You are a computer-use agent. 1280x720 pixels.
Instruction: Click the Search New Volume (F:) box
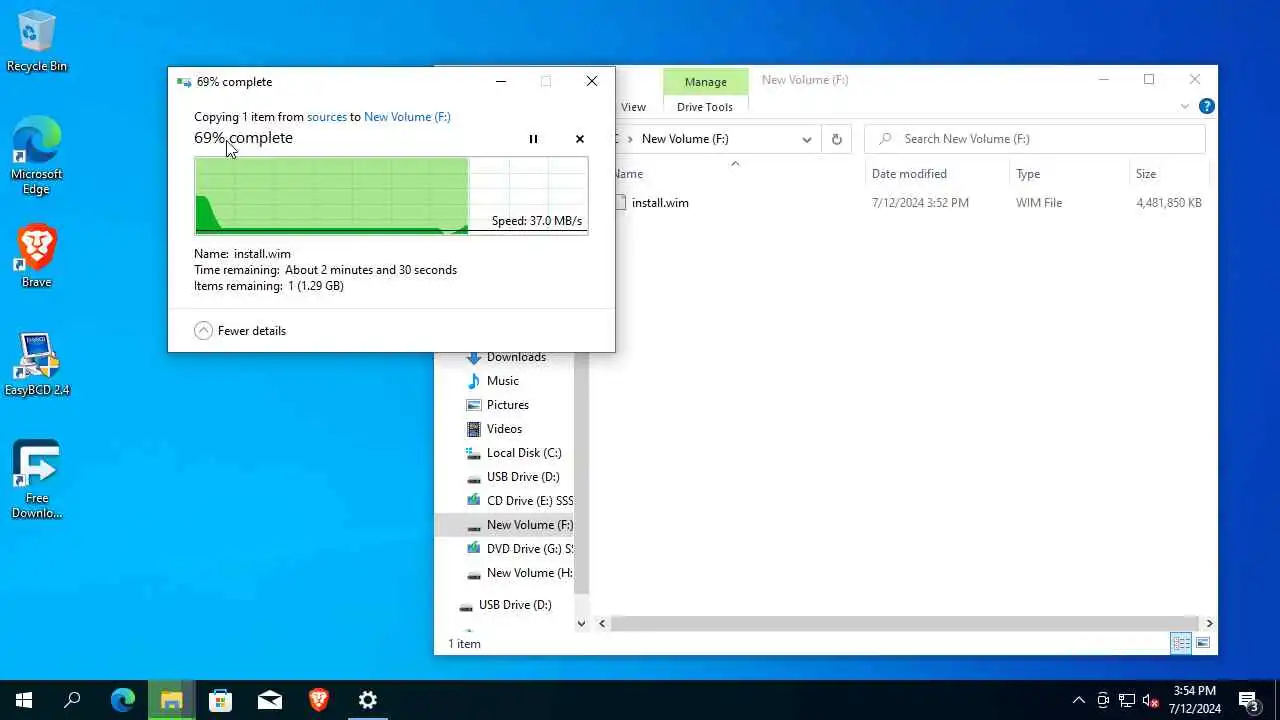[x=1035, y=139]
